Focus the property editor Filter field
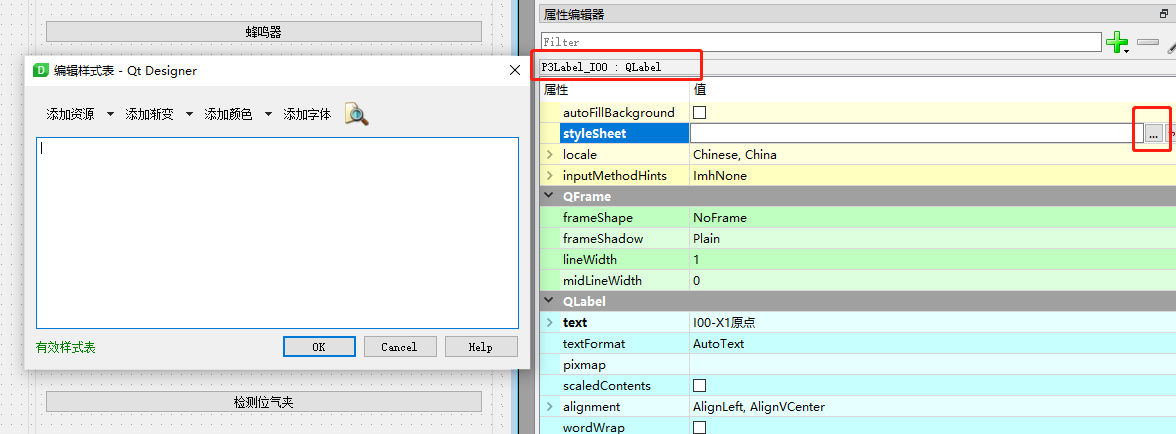Screen dimensions: 1176x434 820,42
